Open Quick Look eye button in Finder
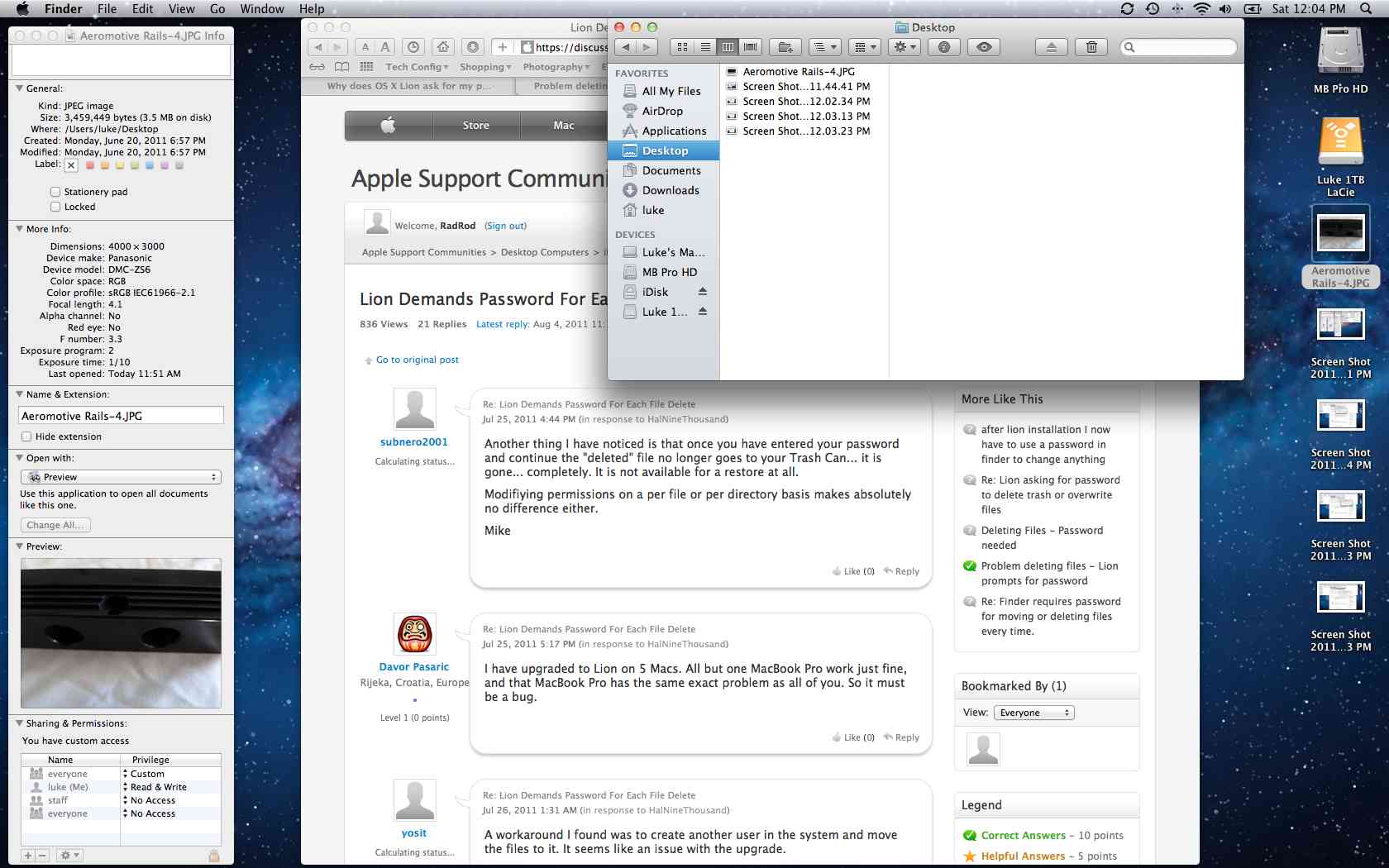The image size is (1389, 868). point(984,47)
